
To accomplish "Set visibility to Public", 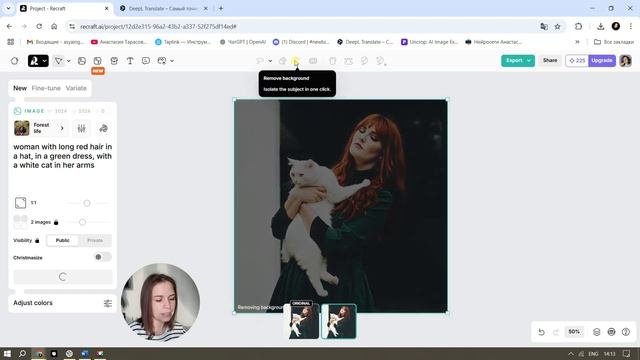I will 62,240.
